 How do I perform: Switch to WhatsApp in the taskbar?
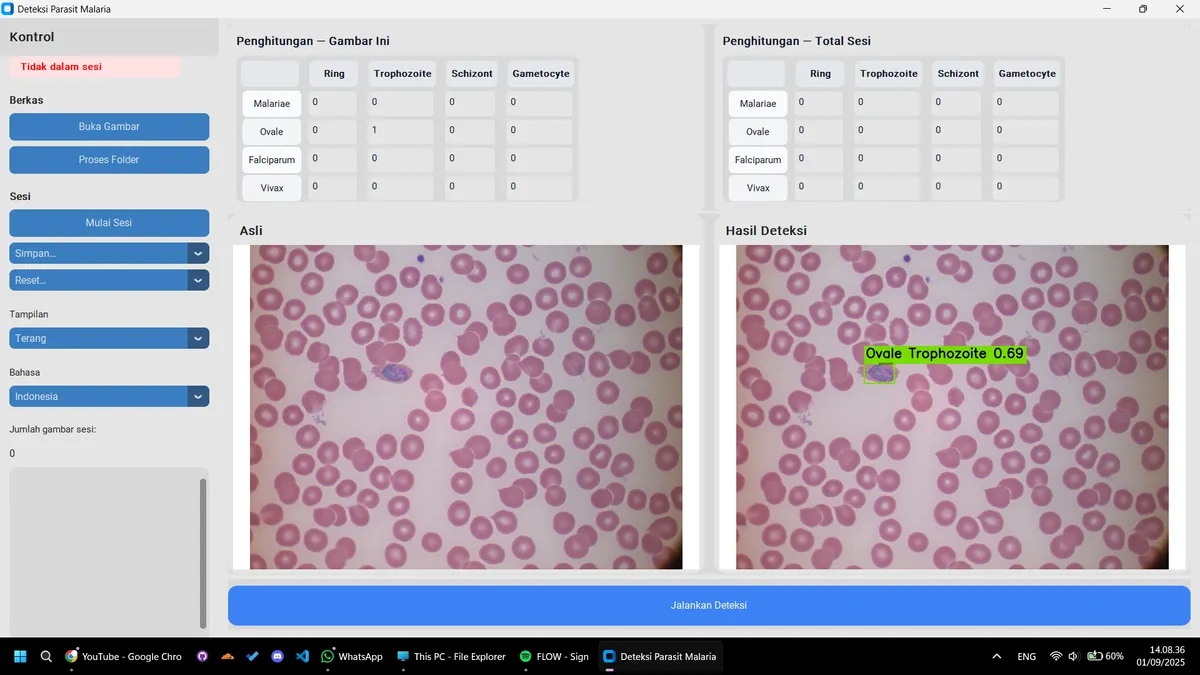pos(352,657)
